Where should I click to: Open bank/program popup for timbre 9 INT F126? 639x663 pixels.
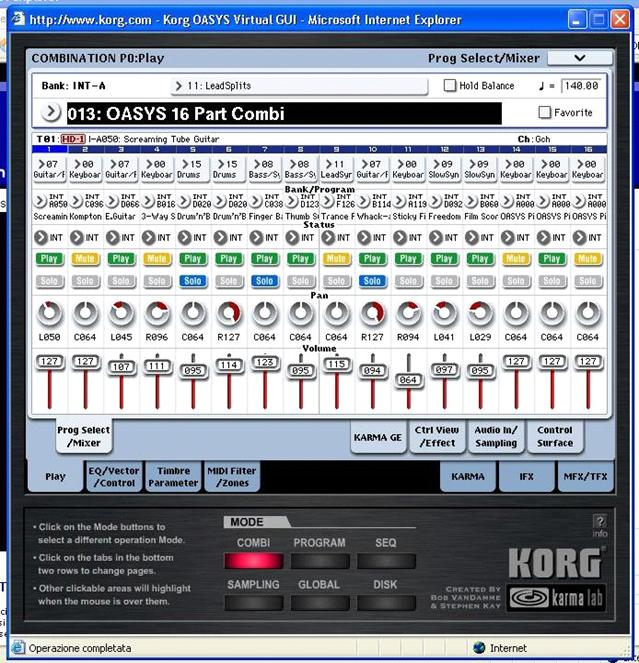[327, 201]
